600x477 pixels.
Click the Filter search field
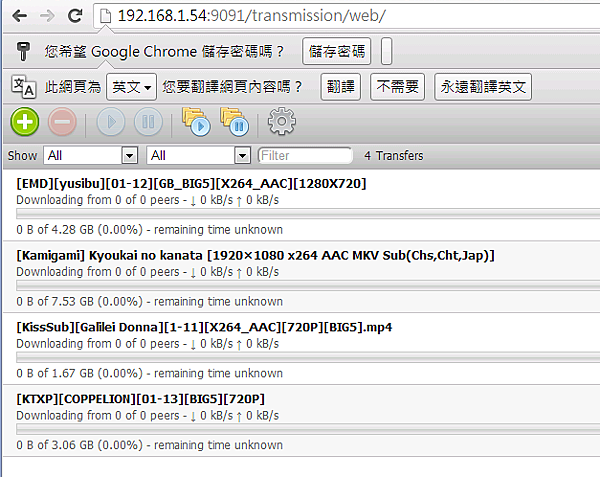click(x=305, y=156)
